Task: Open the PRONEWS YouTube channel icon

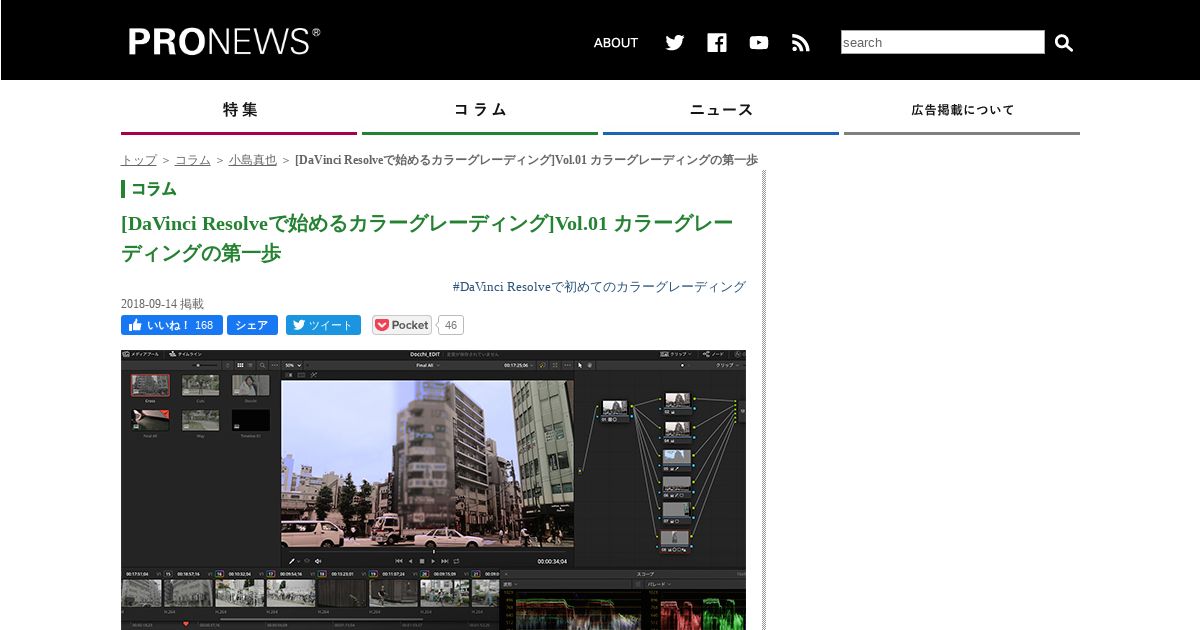Action: click(x=759, y=43)
